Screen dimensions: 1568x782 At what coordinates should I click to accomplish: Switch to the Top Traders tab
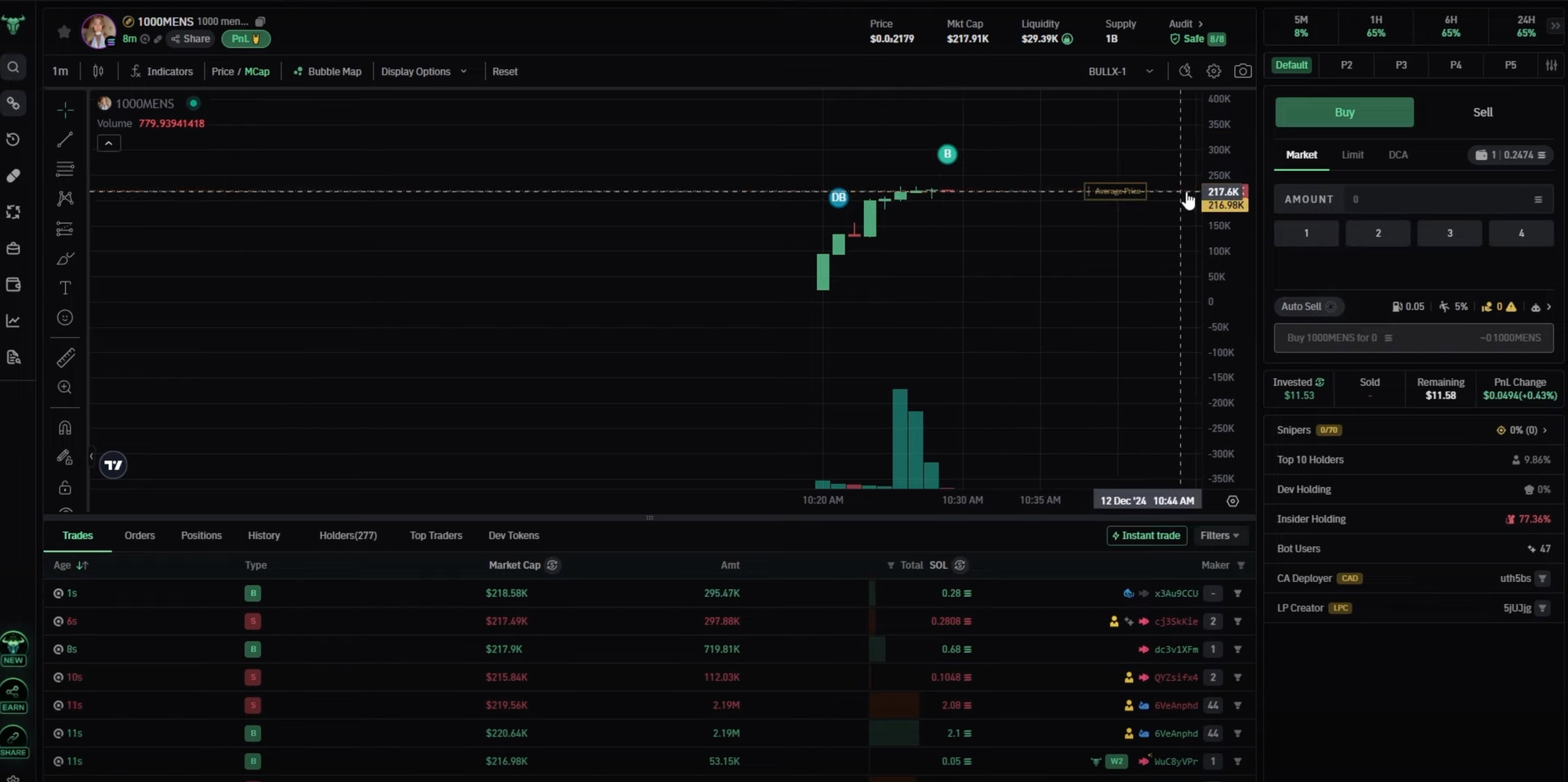[x=436, y=535]
